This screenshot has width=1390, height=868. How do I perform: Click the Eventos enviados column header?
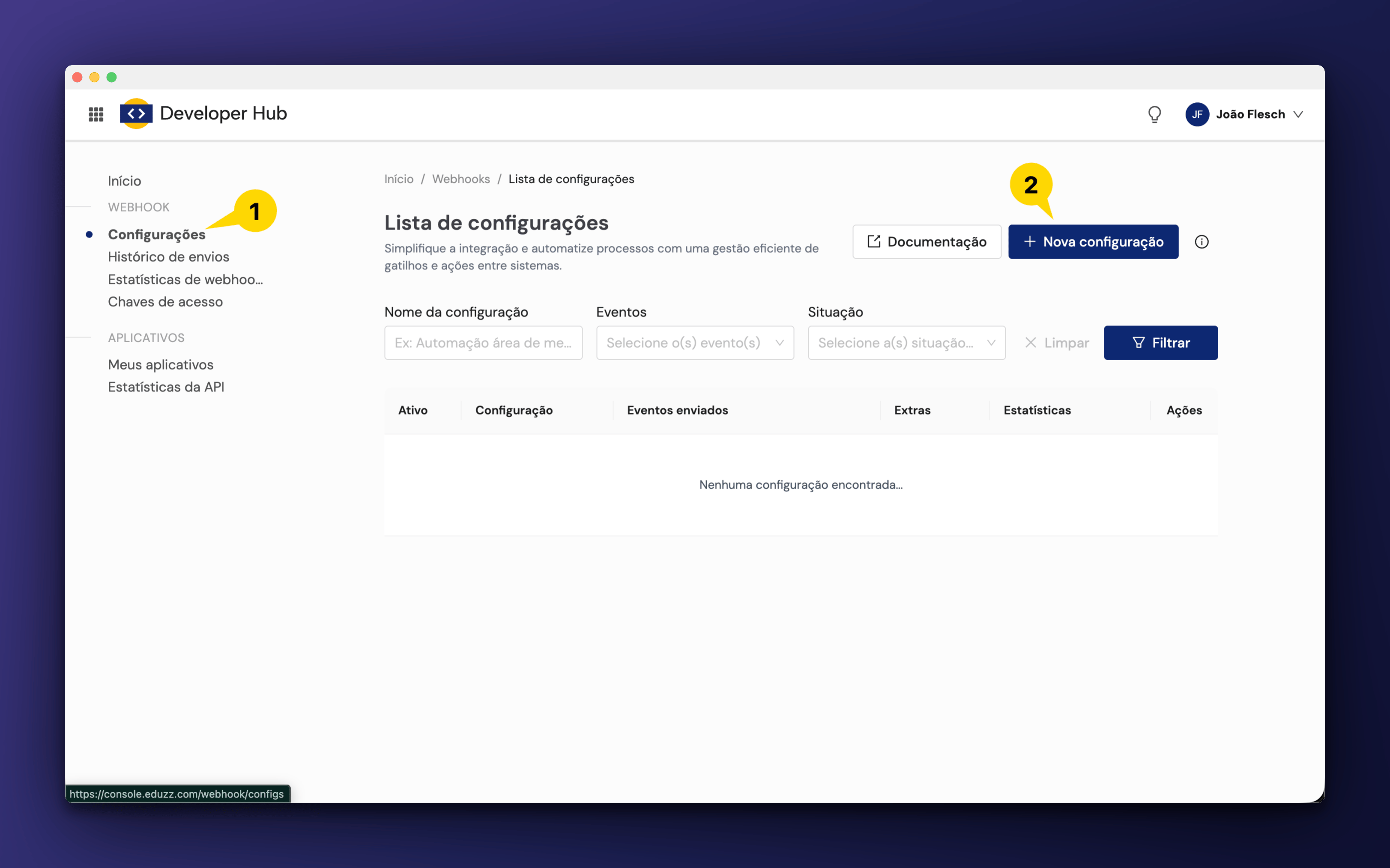click(x=678, y=411)
